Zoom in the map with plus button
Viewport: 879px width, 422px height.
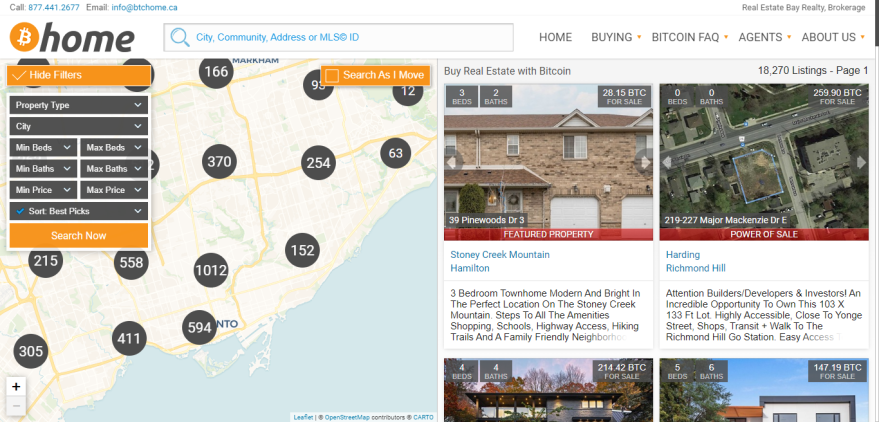[16, 386]
